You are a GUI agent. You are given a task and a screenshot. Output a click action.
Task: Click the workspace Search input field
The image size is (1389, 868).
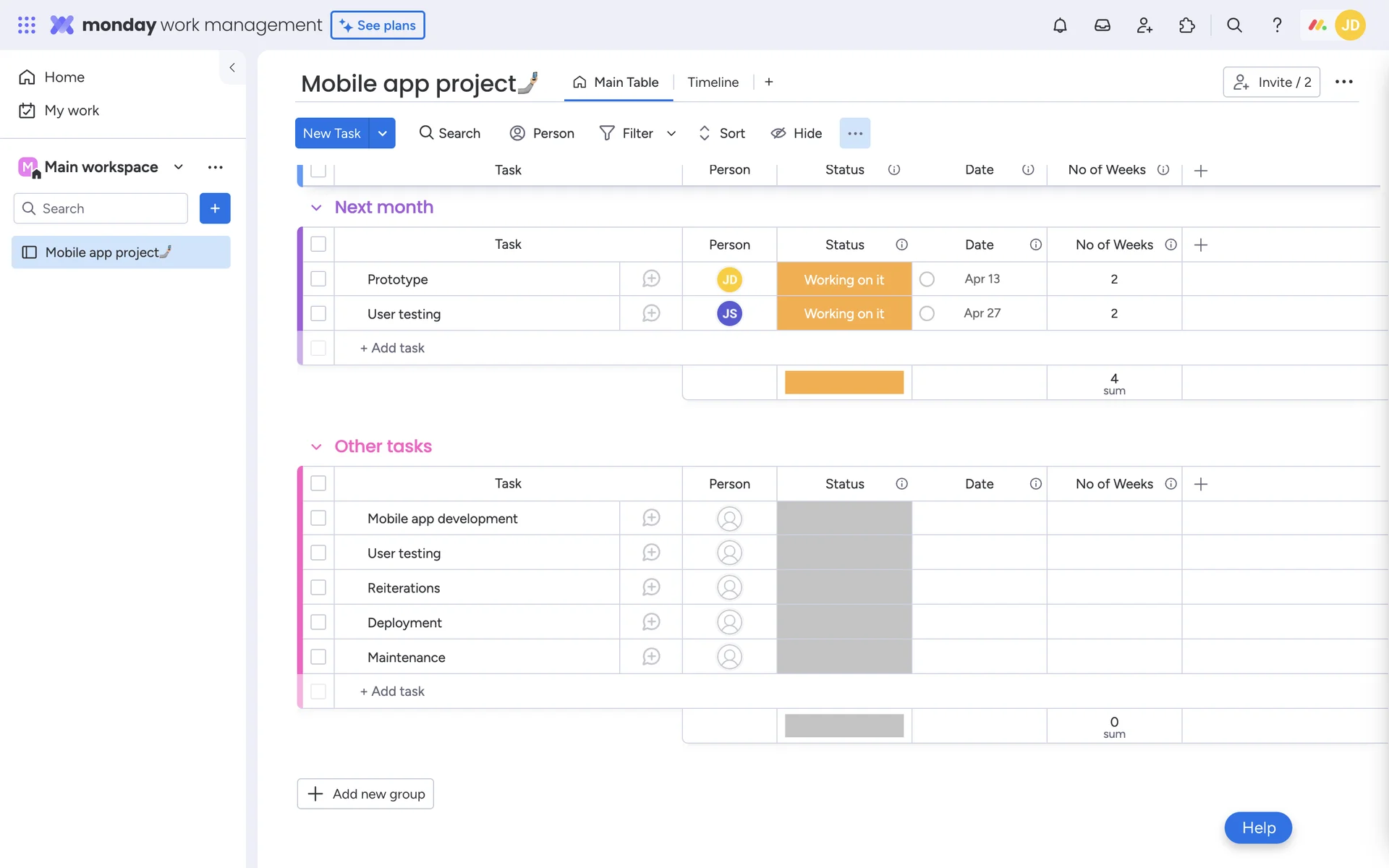109,208
